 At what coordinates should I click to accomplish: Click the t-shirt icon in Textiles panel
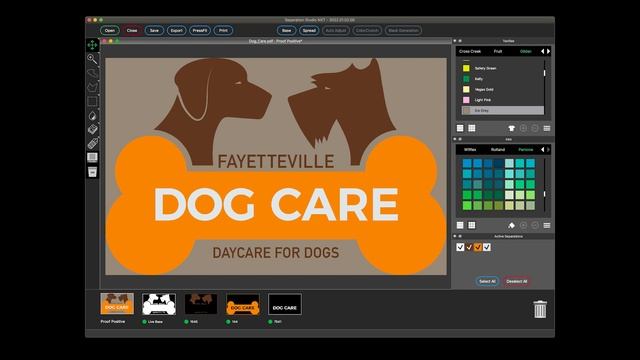coord(511,128)
